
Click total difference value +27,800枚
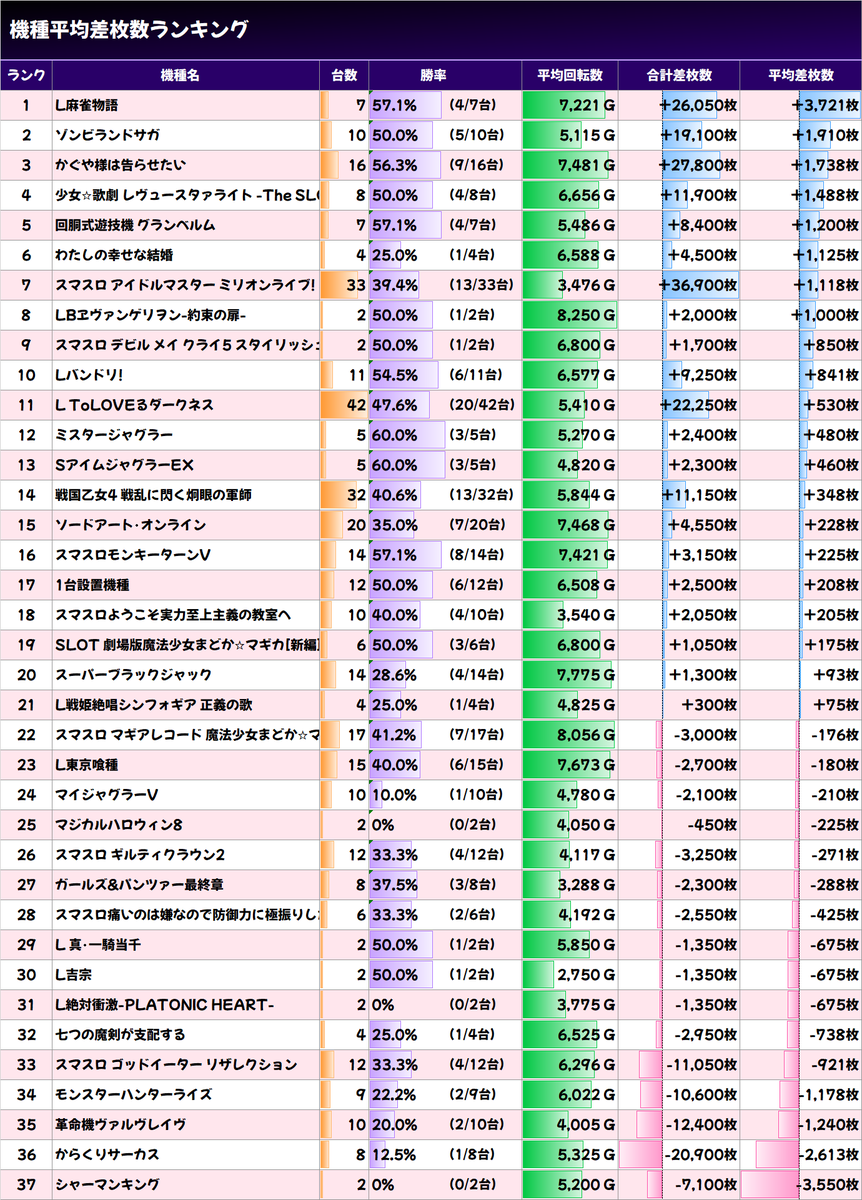[698, 165]
